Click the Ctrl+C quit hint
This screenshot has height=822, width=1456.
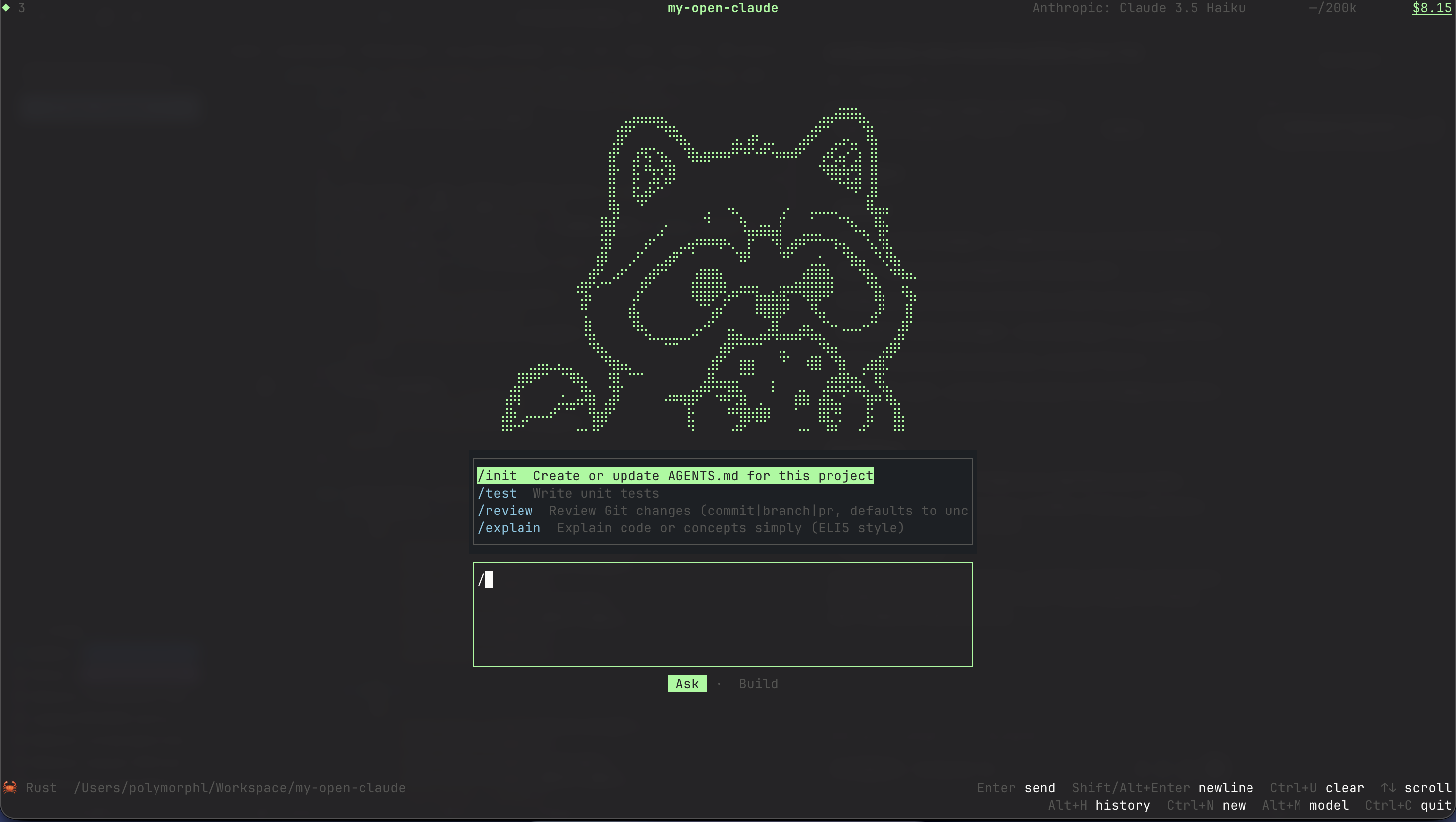(1408, 805)
